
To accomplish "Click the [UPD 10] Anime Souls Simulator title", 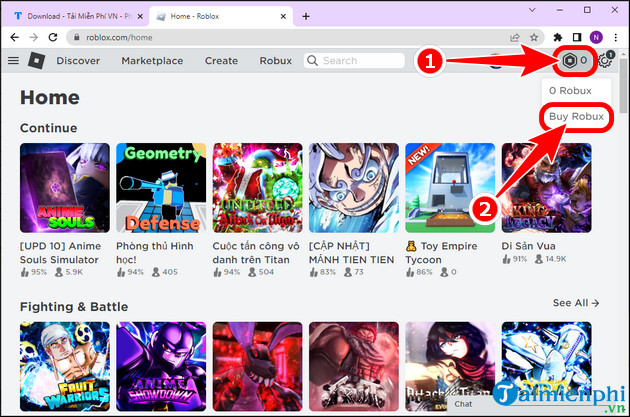I will (60, 253).
